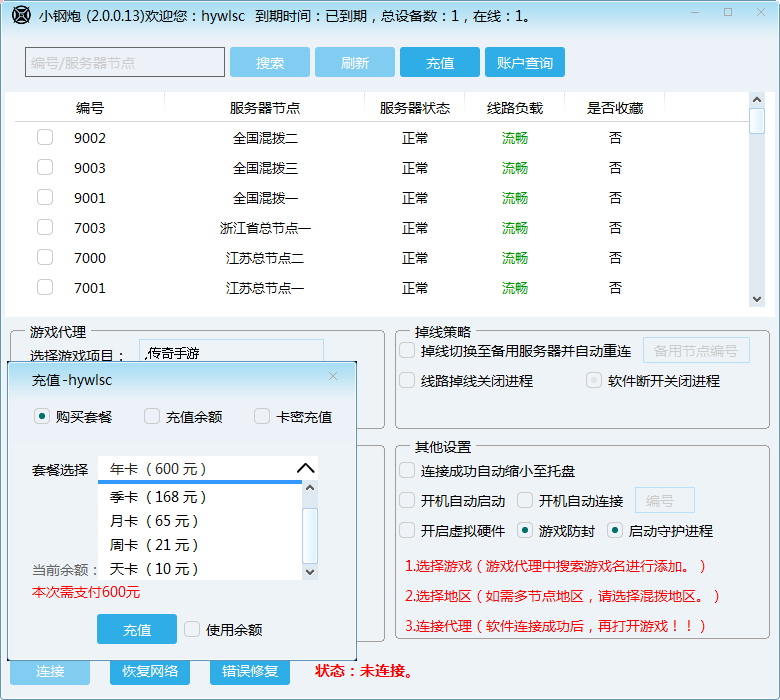Sort by the 是否收藏 column header
Screen dimensions: 780x700
tap(615, 107)
